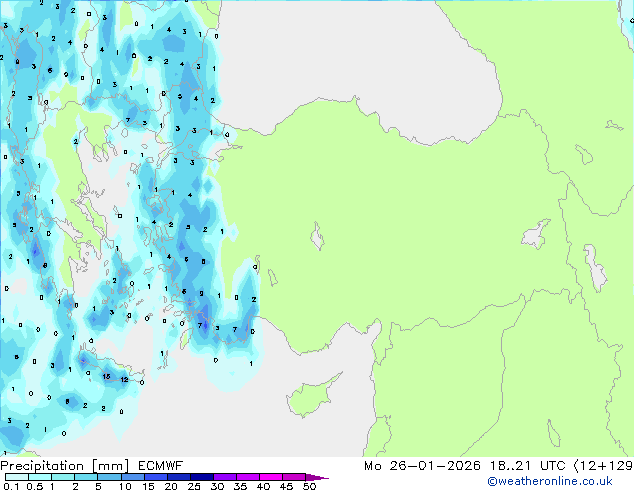The width and height of the screenshot is (634, 490).
Task: Select the 'Mo 26-01-2026' date text
Action: tap(422, 466)
